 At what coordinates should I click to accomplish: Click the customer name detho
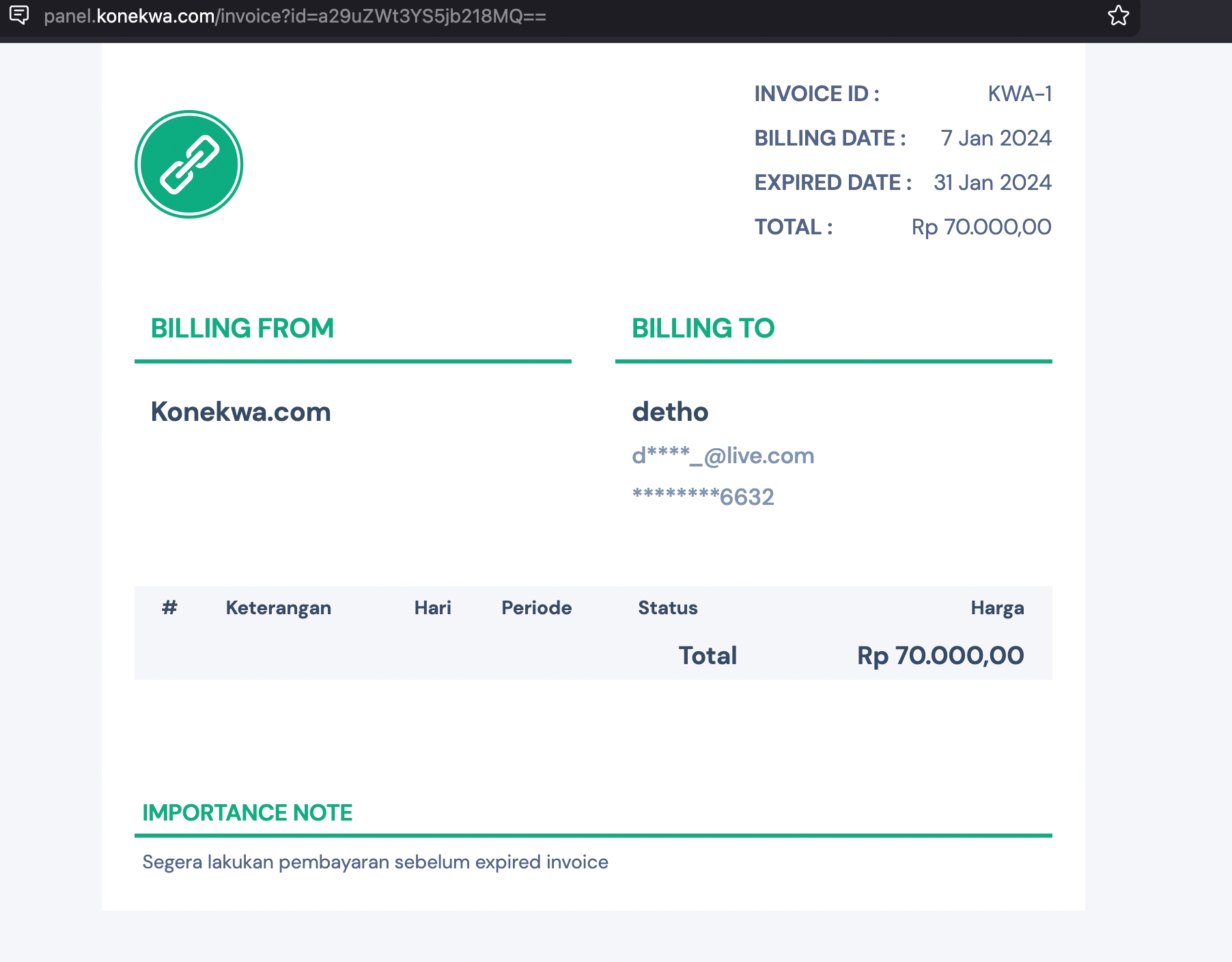670,412
